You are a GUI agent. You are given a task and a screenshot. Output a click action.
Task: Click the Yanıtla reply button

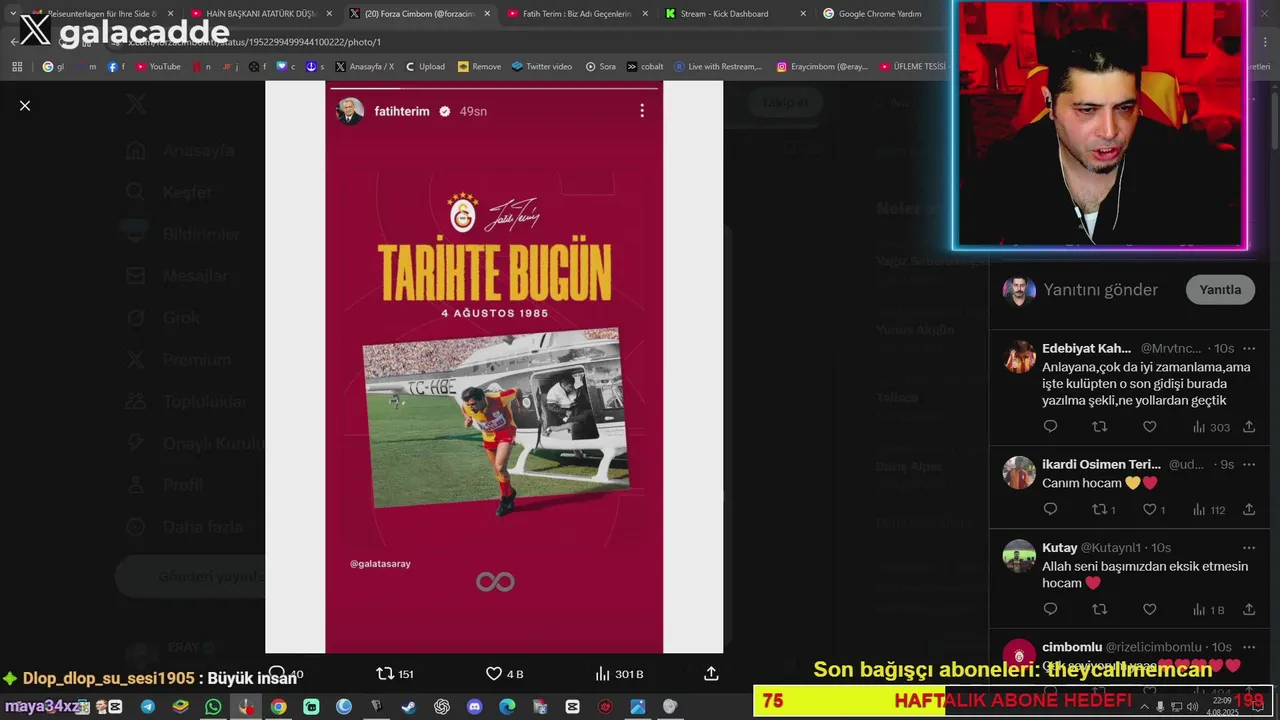(x=1220, y=290)
